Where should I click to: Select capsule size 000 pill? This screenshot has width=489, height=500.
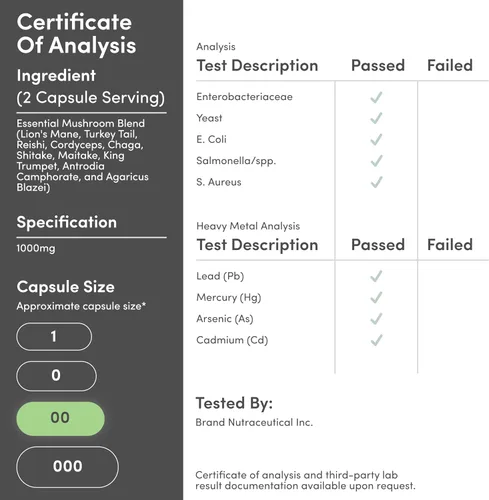tap(67, 466)
